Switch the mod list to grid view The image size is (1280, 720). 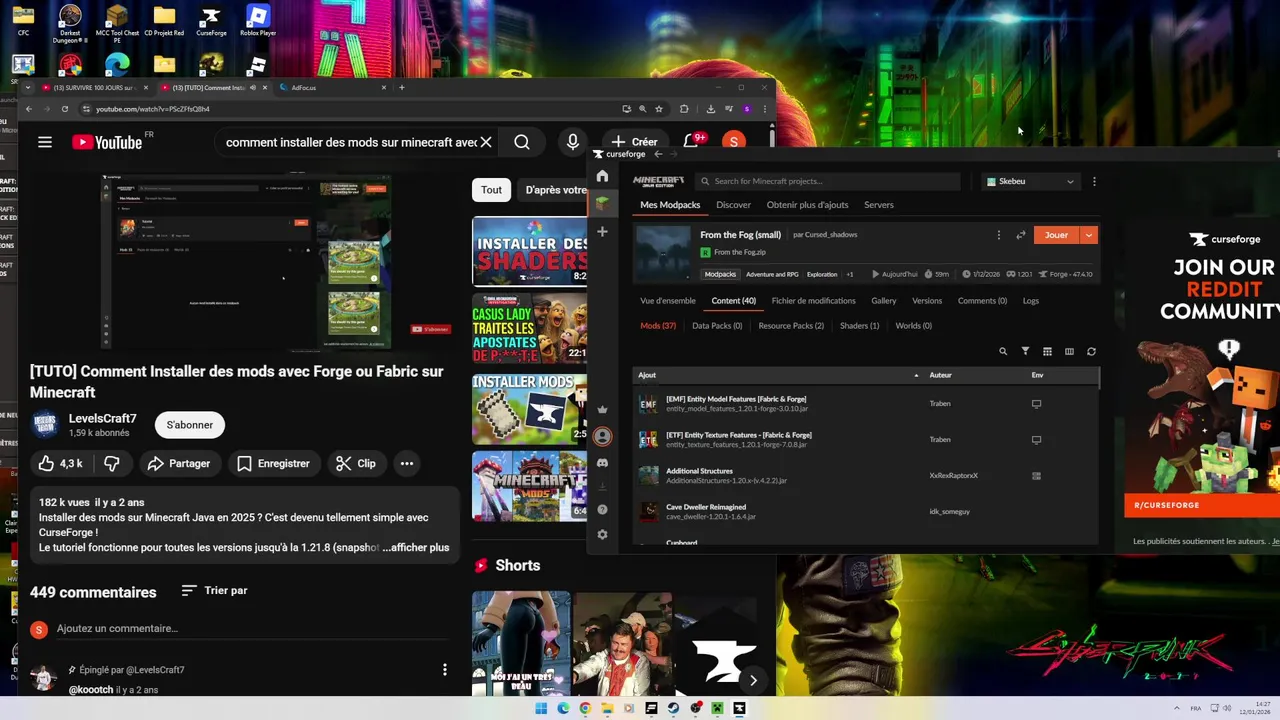(x=1047, y=352)
